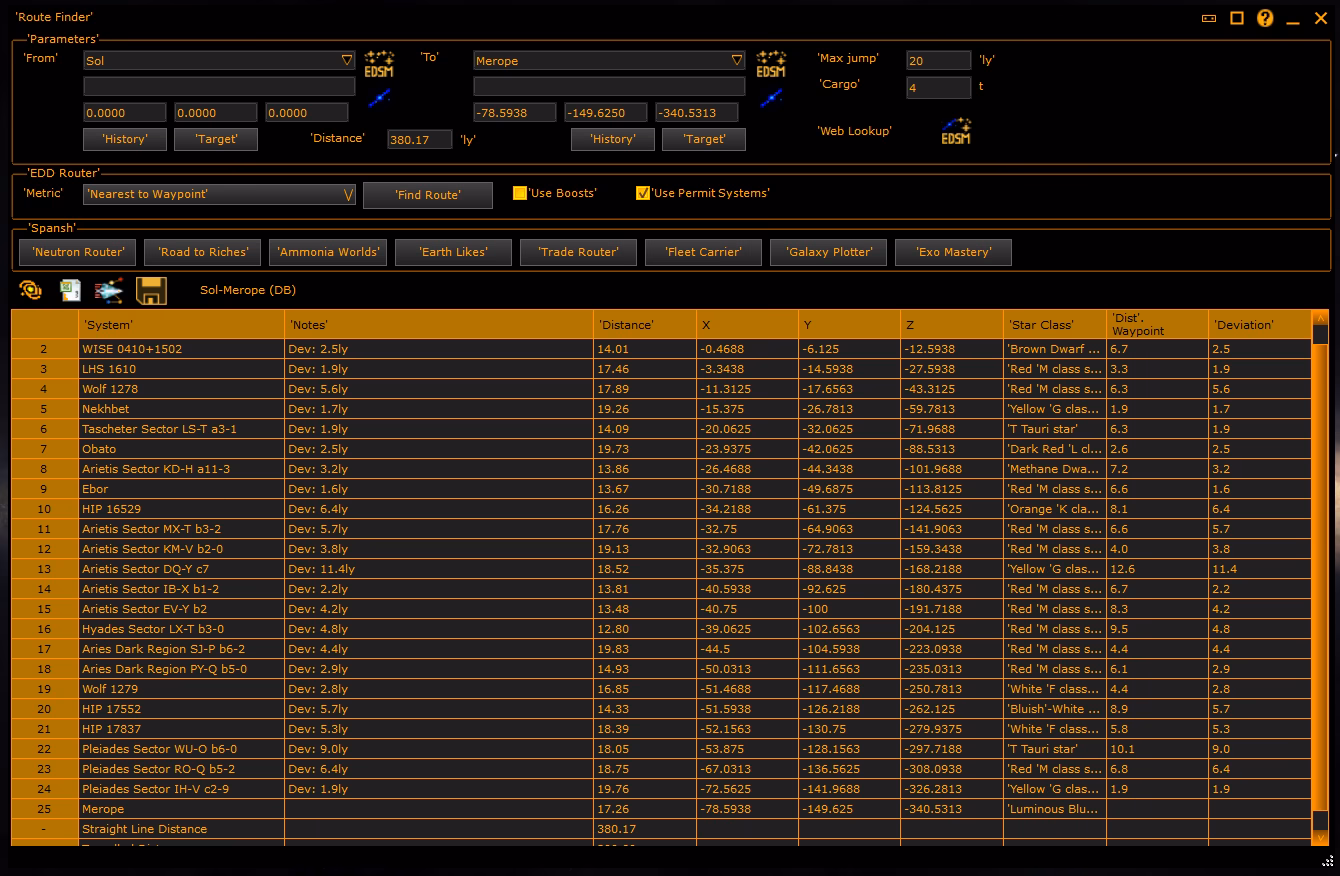This screenshot has height=876, width=1340.
Task: Open the Galaxy Plotter
Action: [x=829, y=252]
